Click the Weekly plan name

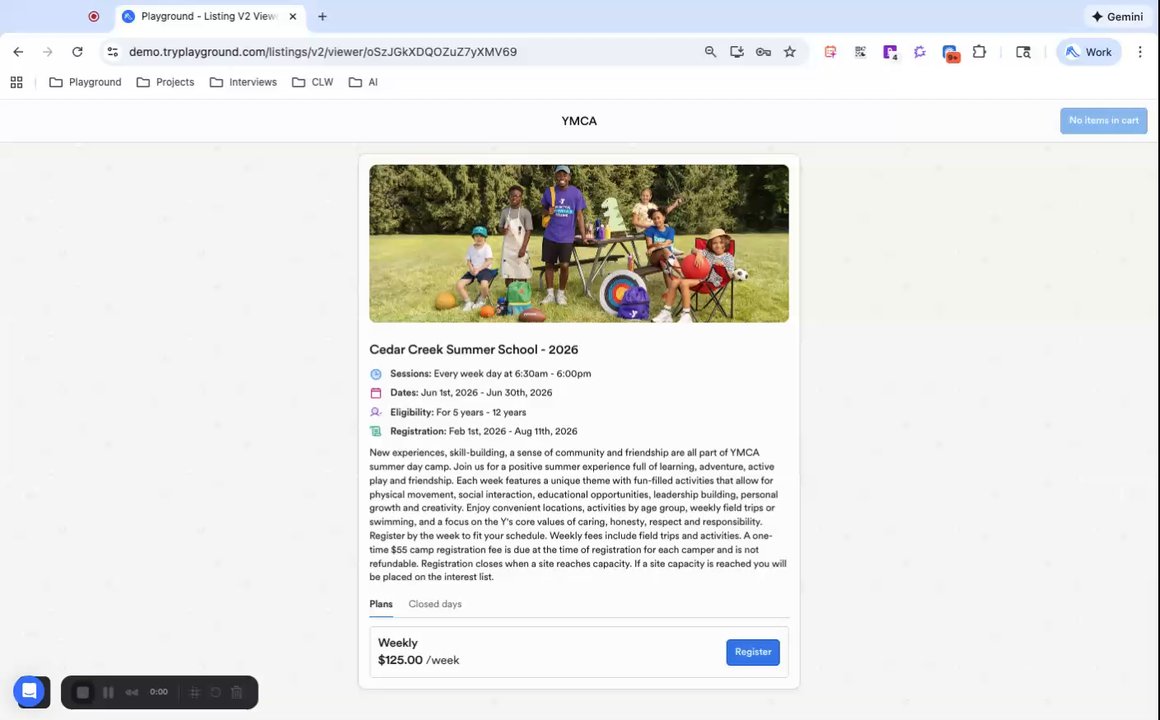coord(398,642)
